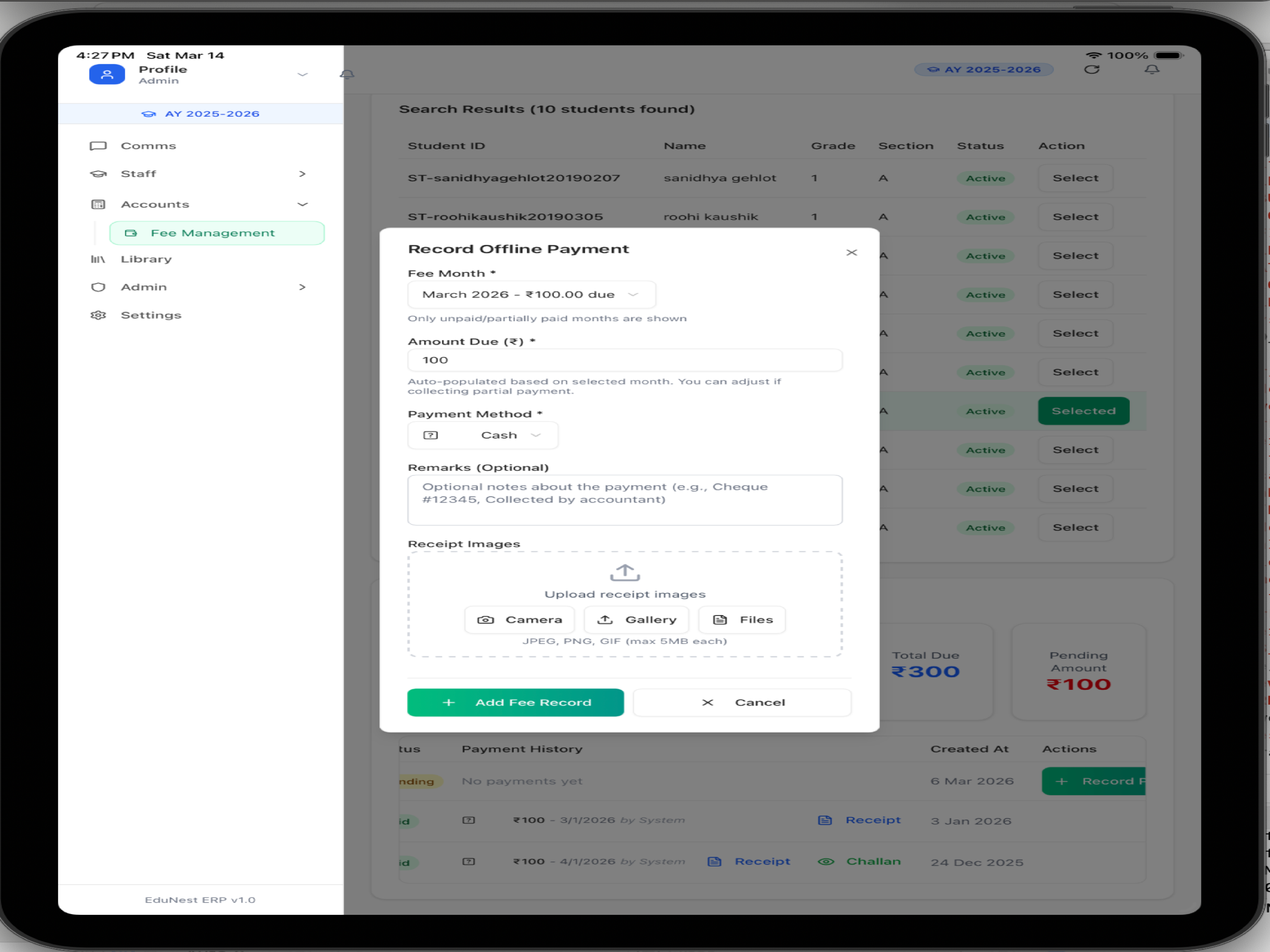Click ST-sanidhyagehlot20190207 student ID

(x=514, y=178)
